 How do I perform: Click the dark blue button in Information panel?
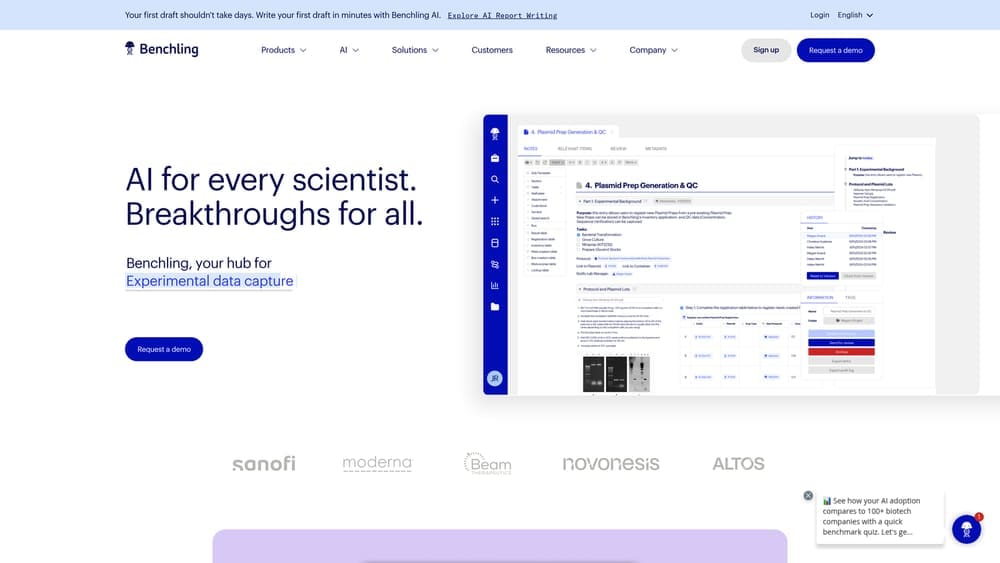click(x=841, y=342)
